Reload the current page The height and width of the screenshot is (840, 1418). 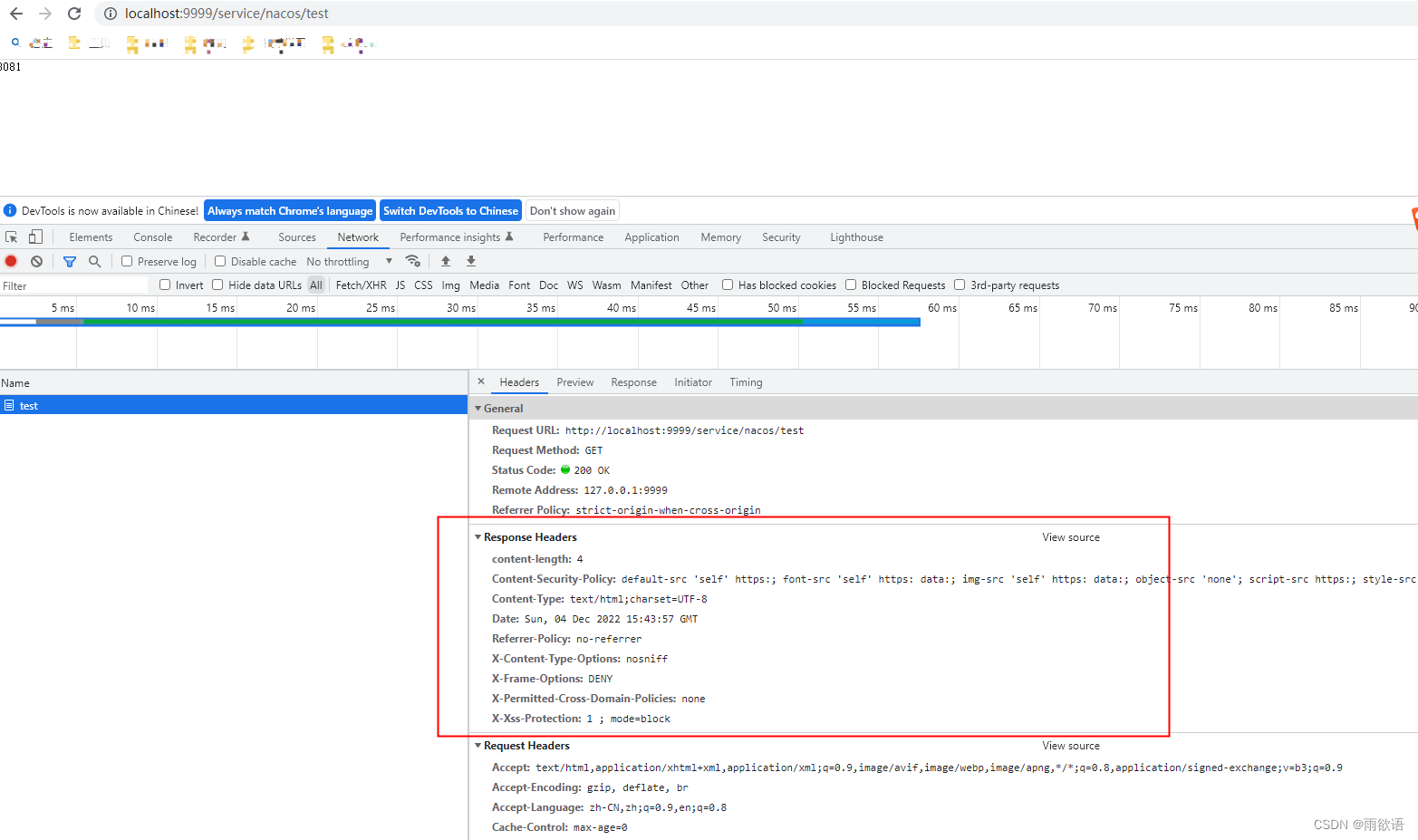(x=74, y=14)
